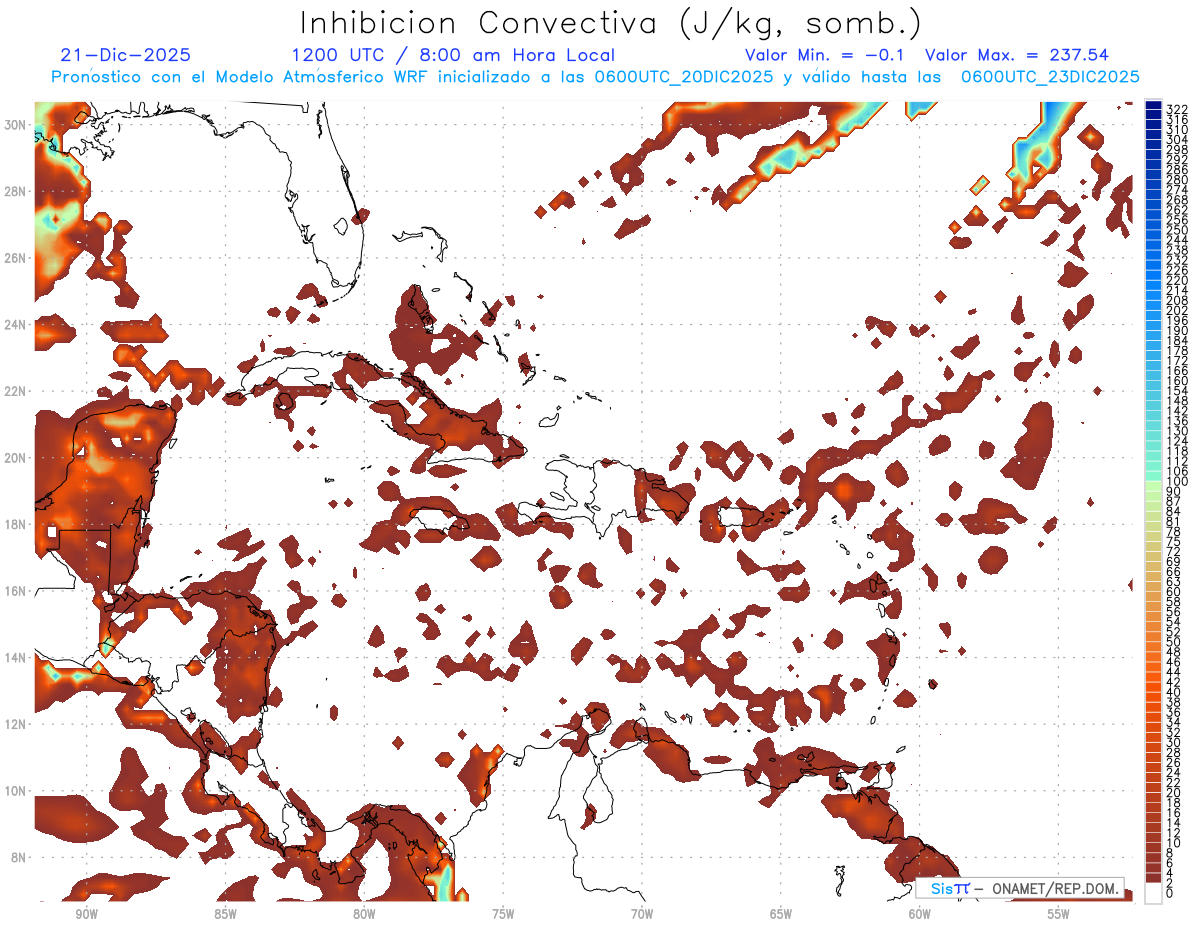Click the darkest blue swatch atop the color scale
1200x927 pixels.
click(1154, 107)
